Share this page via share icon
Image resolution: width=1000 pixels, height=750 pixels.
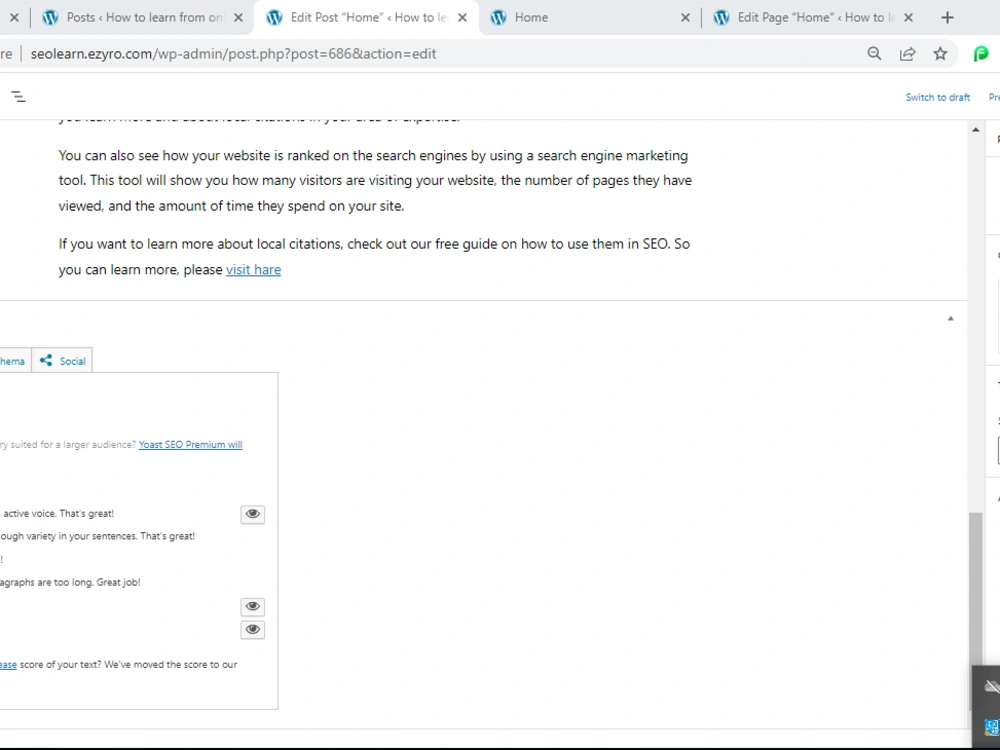tap(908, 54)
